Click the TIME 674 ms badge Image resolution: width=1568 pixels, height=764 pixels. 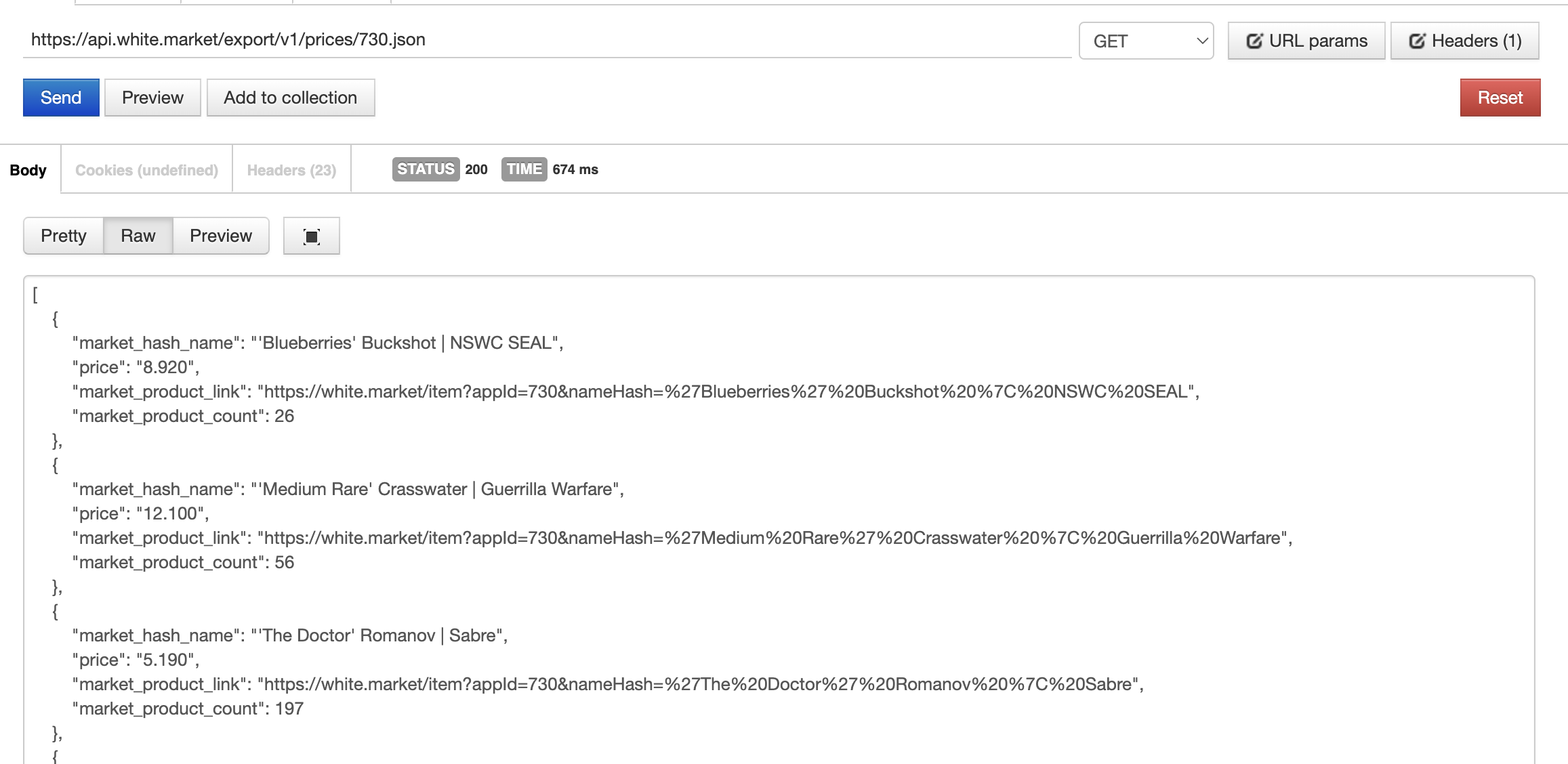(550, 169)
